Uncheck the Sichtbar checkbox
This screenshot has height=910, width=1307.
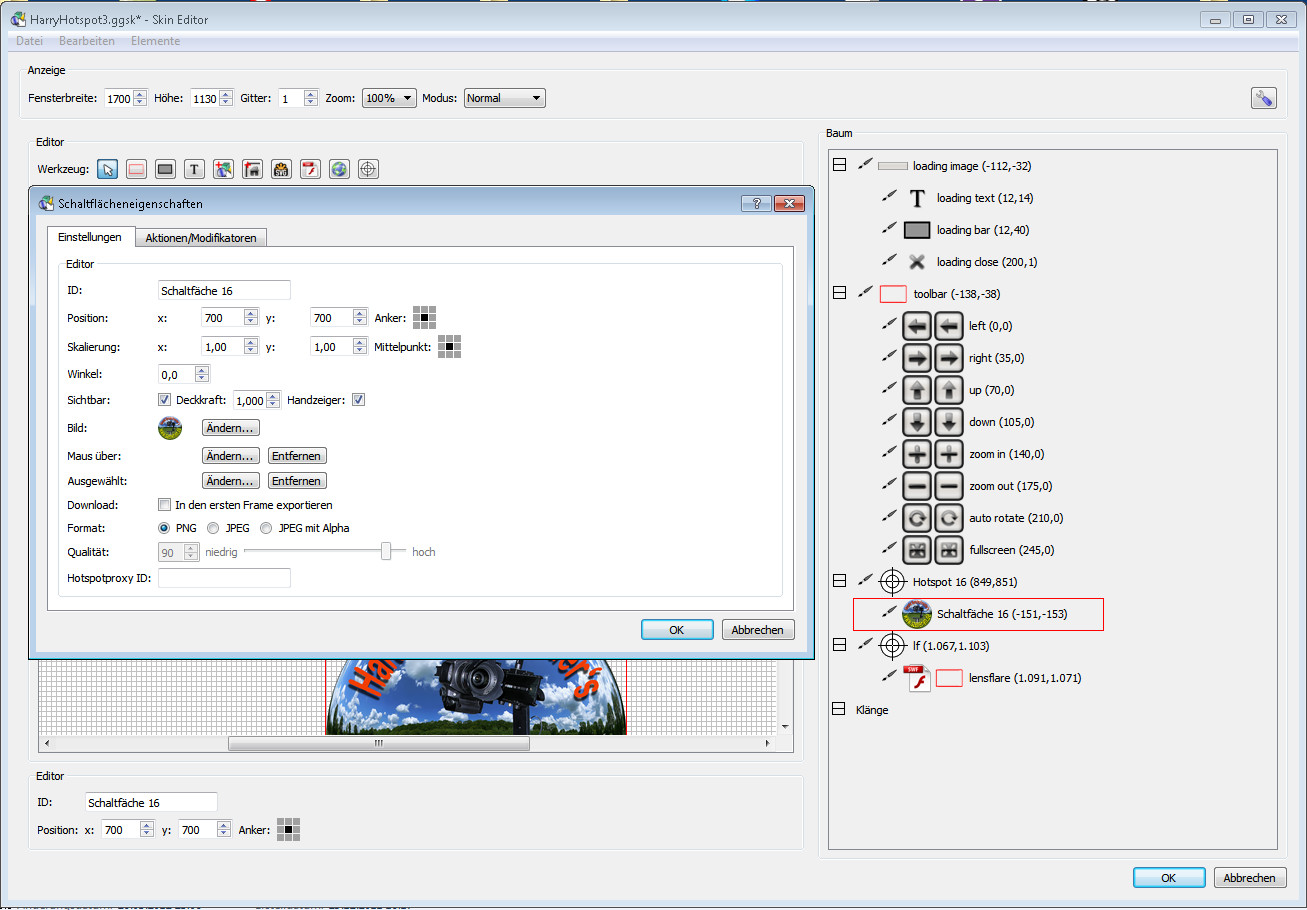point(165,400)
